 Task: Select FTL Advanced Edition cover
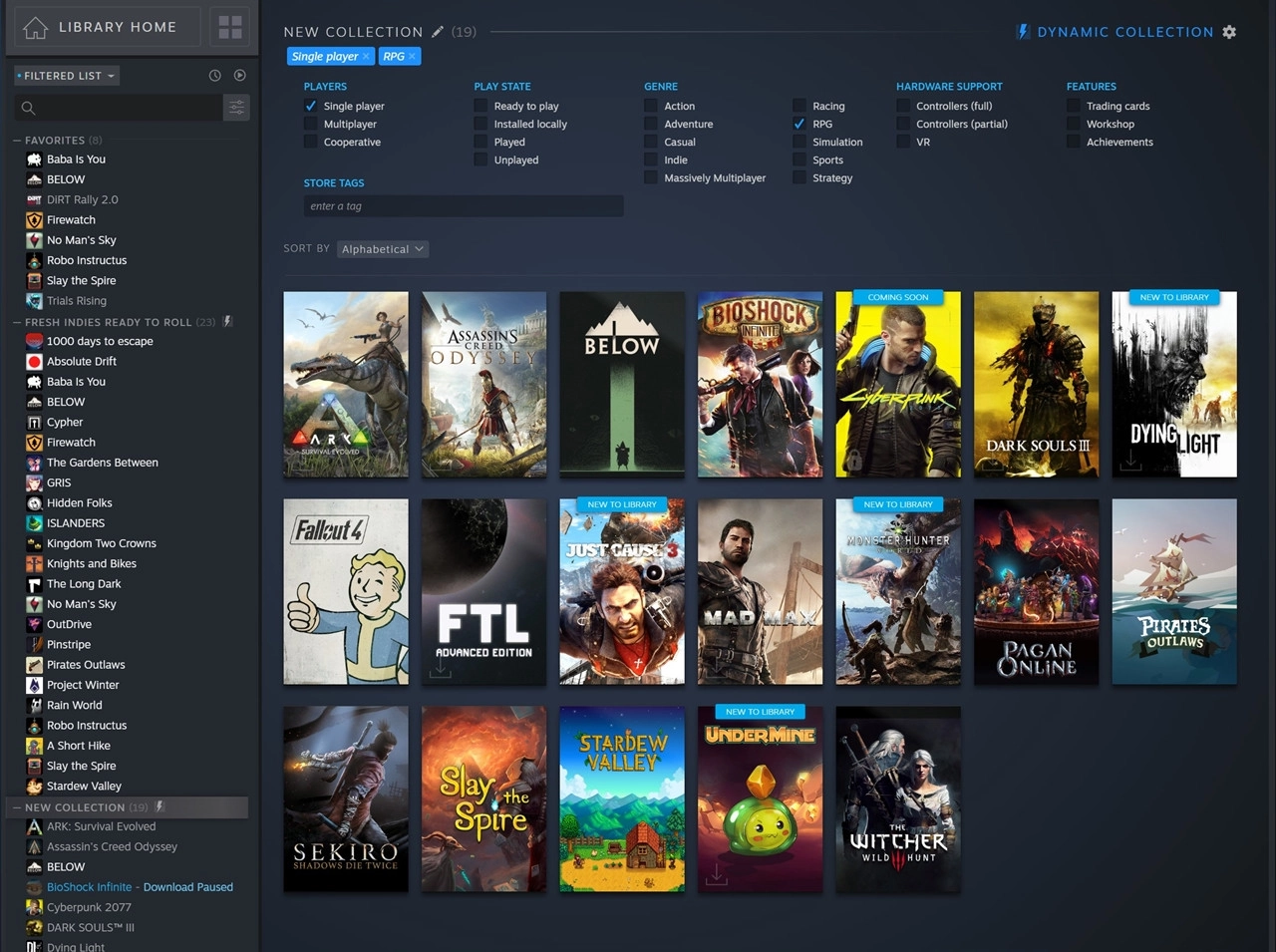(484, 592)
